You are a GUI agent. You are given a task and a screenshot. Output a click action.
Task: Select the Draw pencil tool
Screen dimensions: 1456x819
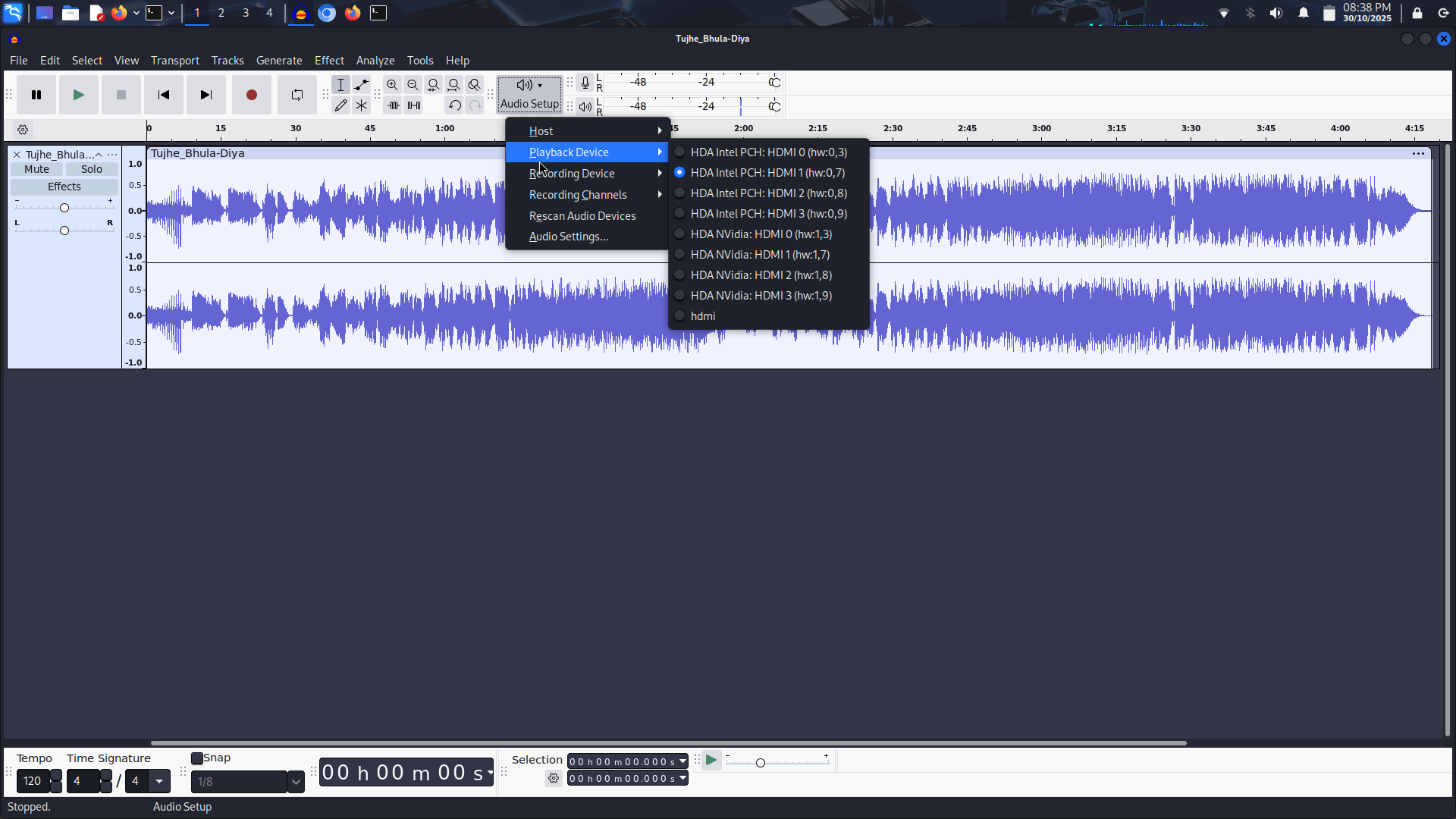pos(340,105)
